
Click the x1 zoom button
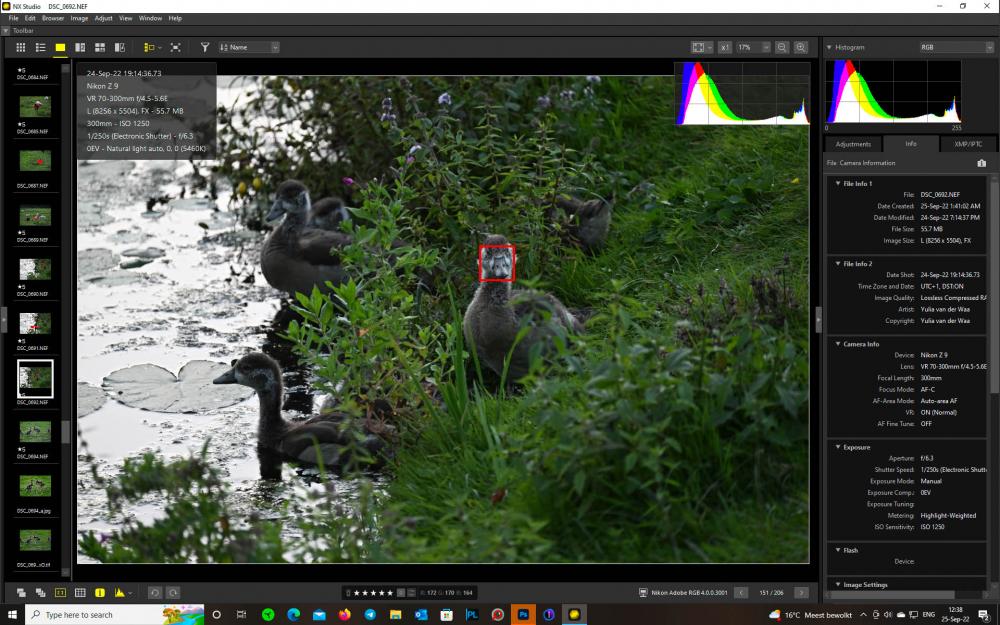point(724,47)
